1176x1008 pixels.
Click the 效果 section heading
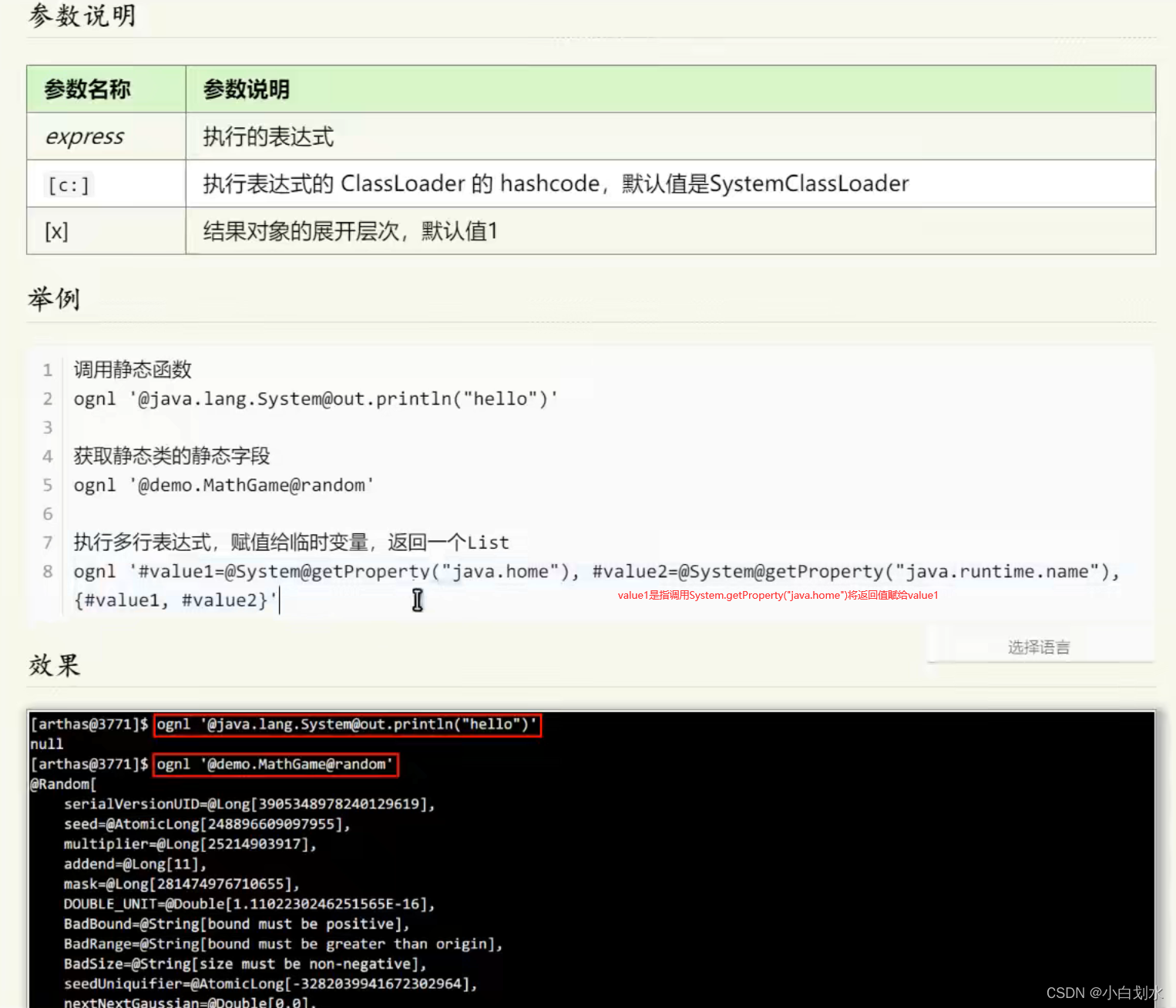coord(54,665)
